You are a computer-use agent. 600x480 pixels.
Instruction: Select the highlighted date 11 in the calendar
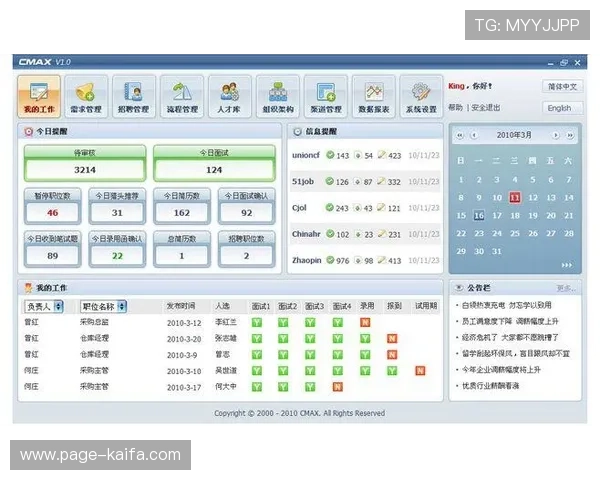[515, 198]
